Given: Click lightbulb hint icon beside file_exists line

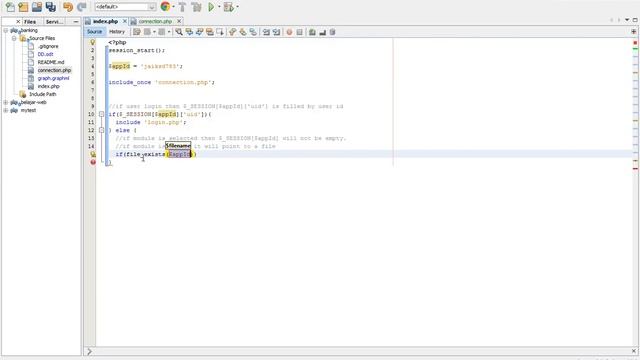Looking at the screenshot, I should coord(93,154).
